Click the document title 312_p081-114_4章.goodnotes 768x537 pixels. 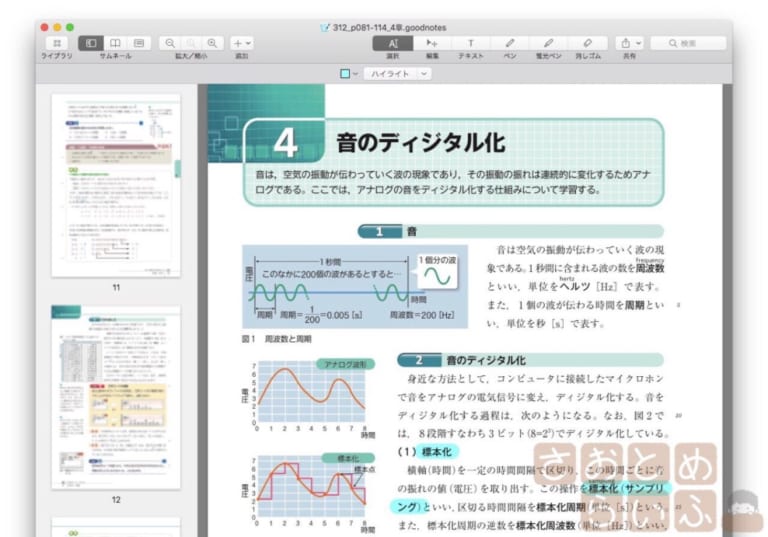pyautogui.click(x=389, y=27)
